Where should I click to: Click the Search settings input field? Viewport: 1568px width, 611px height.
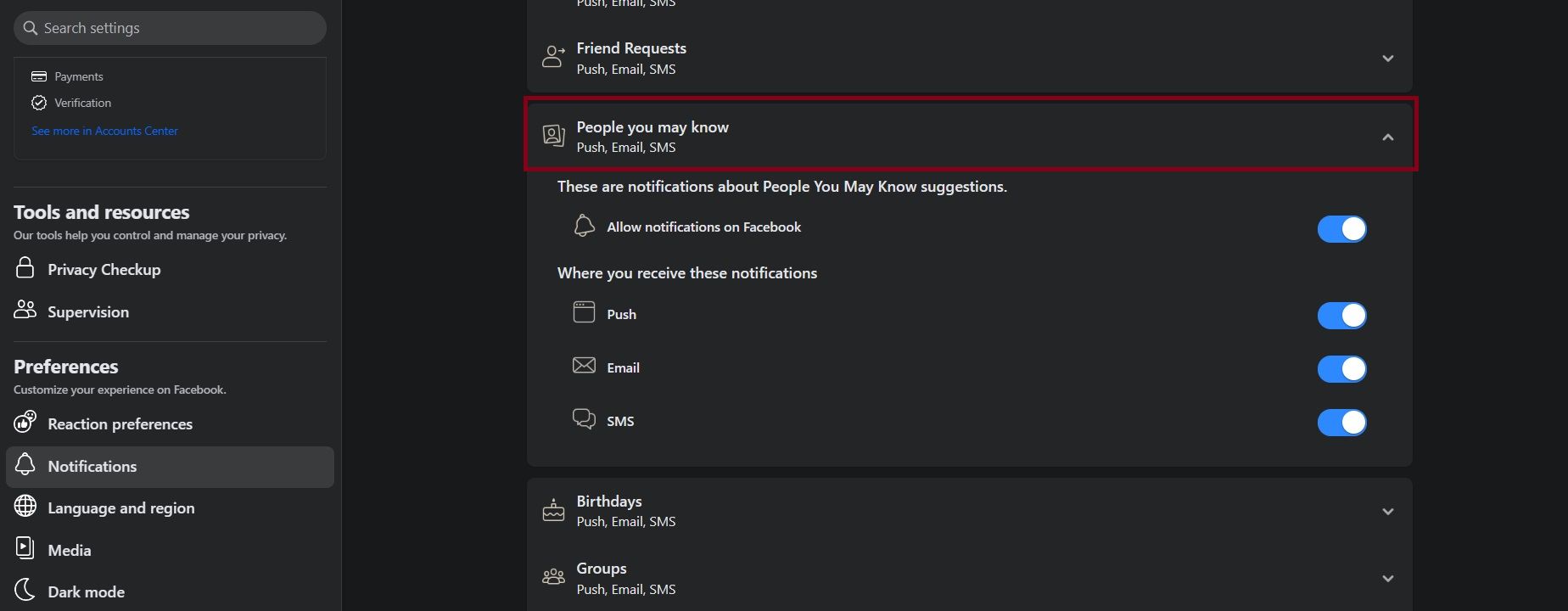169,27
